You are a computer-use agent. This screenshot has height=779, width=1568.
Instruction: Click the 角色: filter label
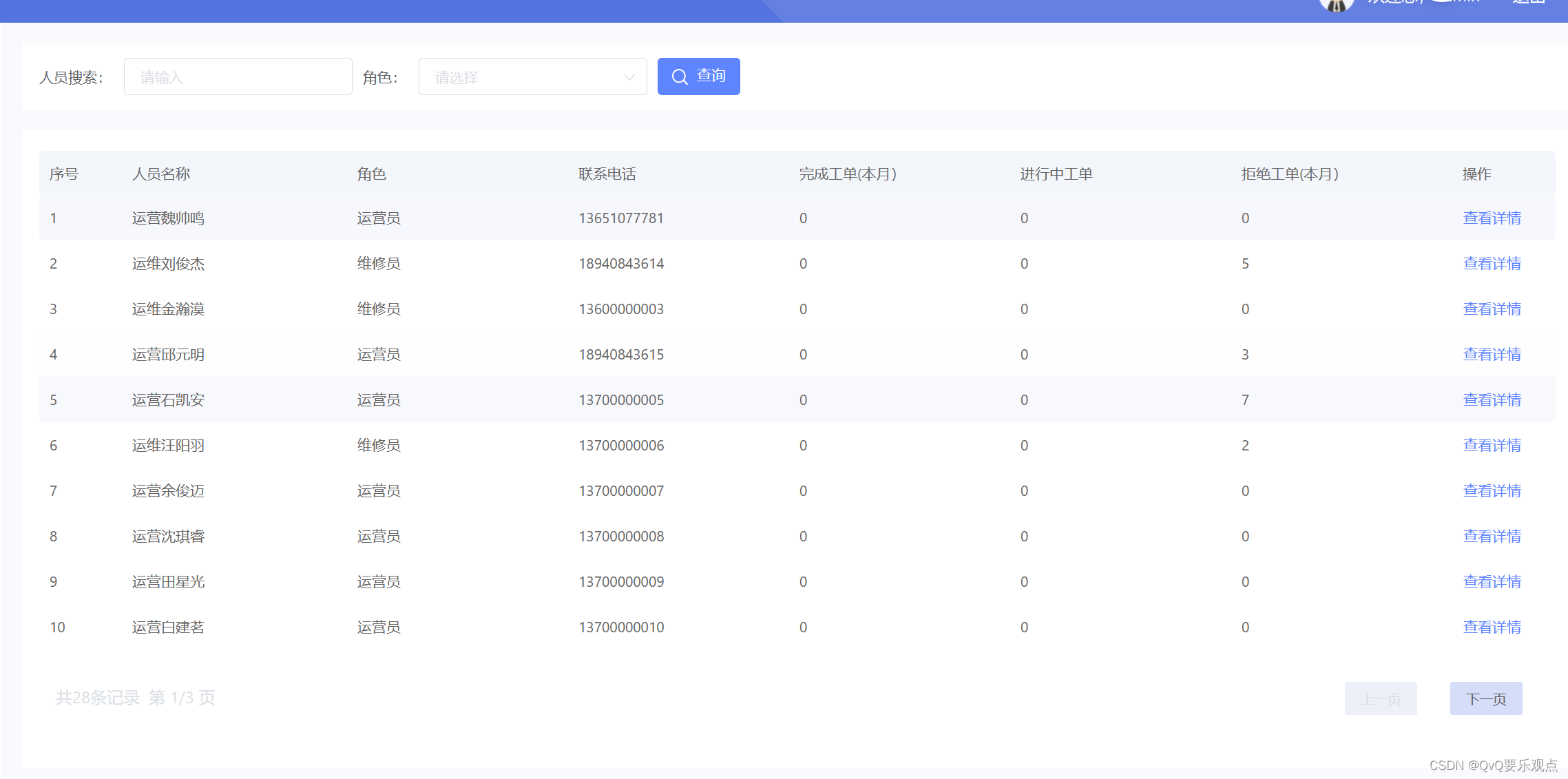(380, 78)
